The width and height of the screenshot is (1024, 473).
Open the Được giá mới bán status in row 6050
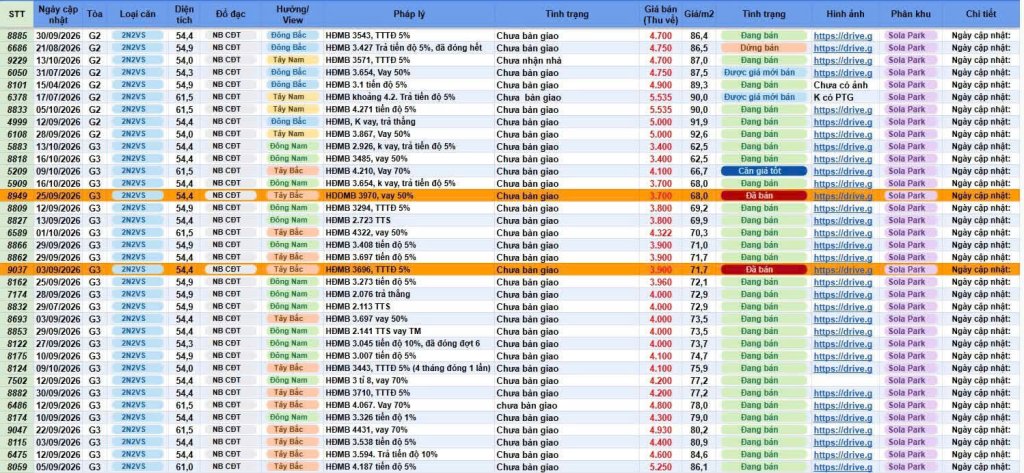(x=763, y=73)
